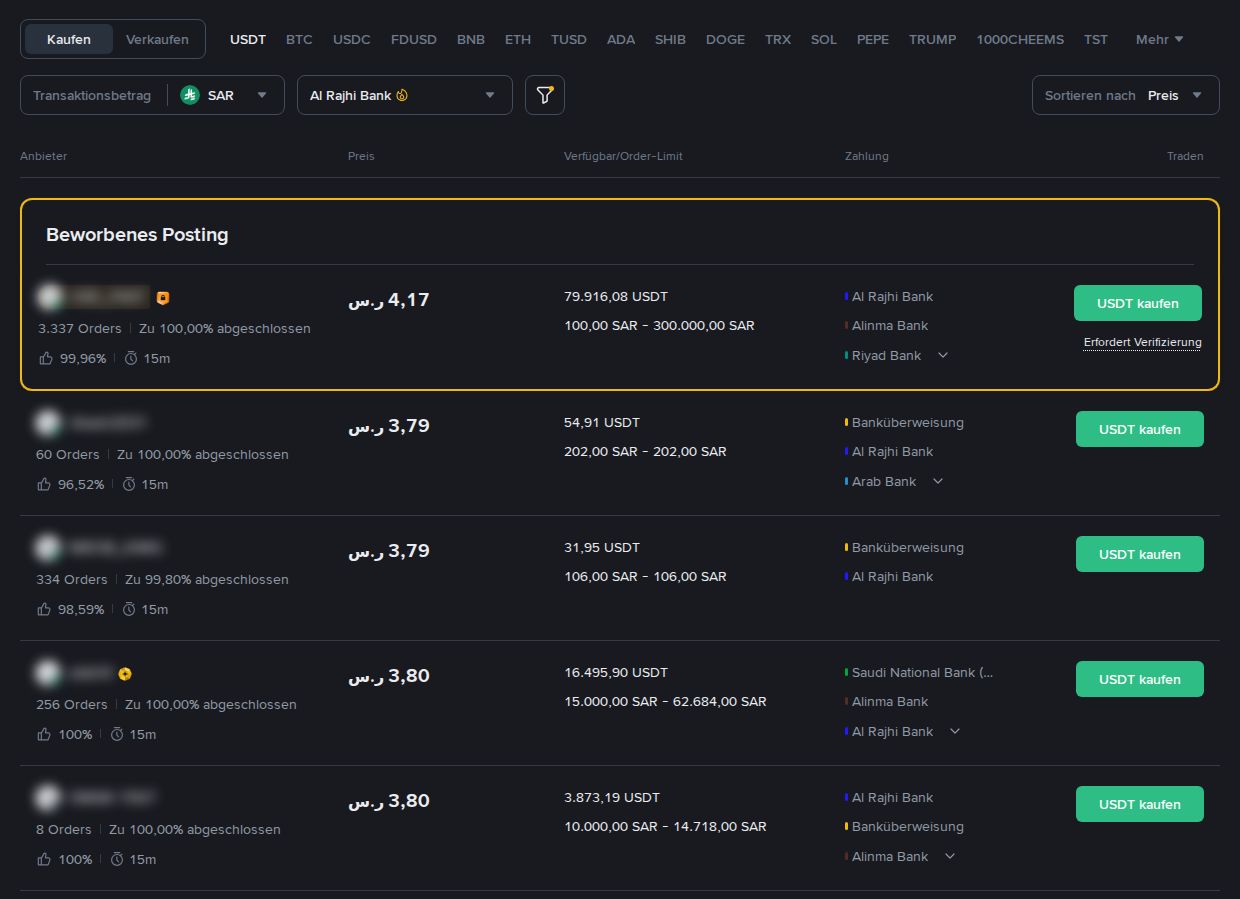Expand payment methods after Alinma Bank in last row

click(x=950, y=856)
